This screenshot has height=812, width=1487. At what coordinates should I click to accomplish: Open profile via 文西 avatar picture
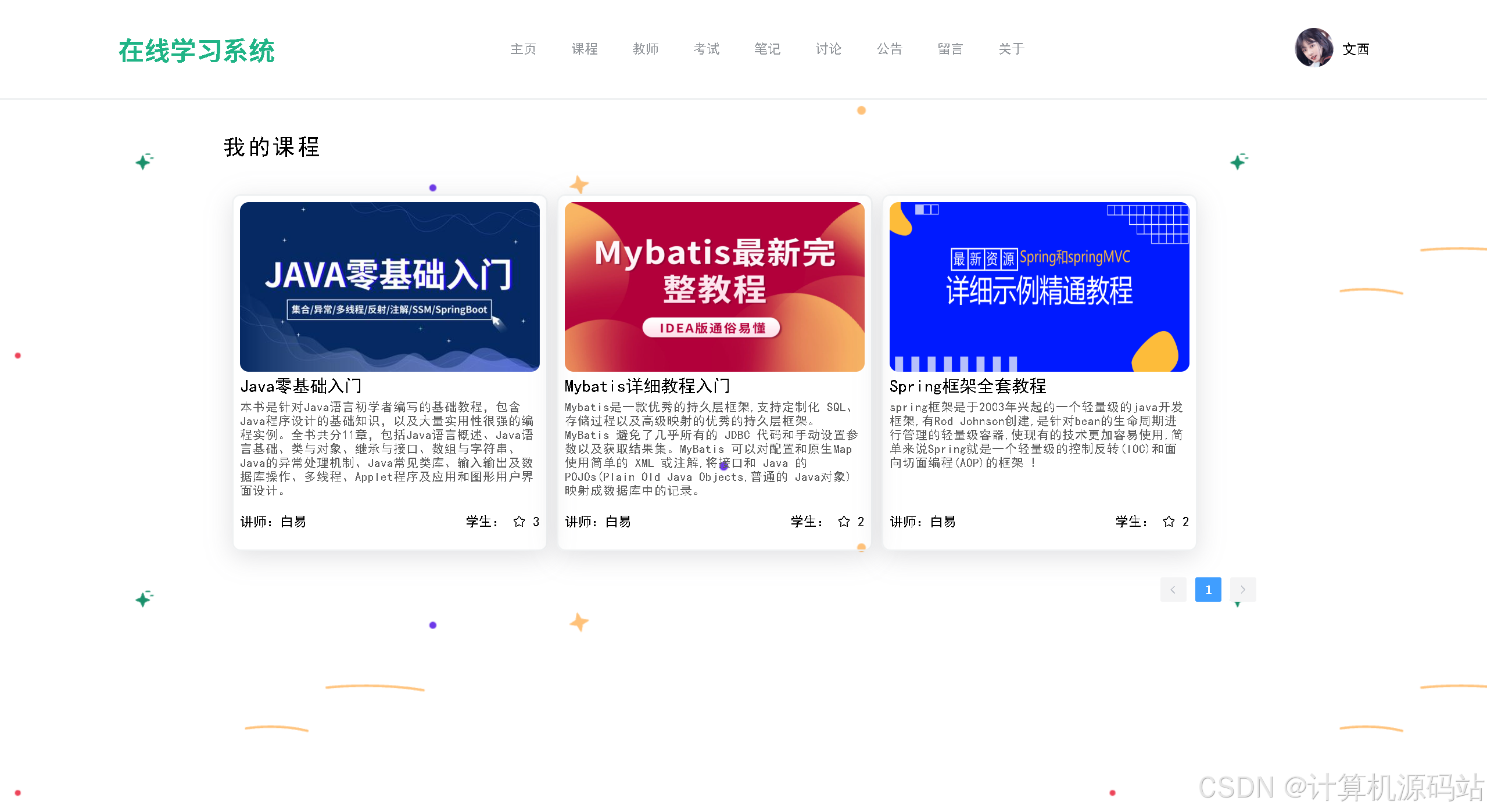(x=1314, y=49)
